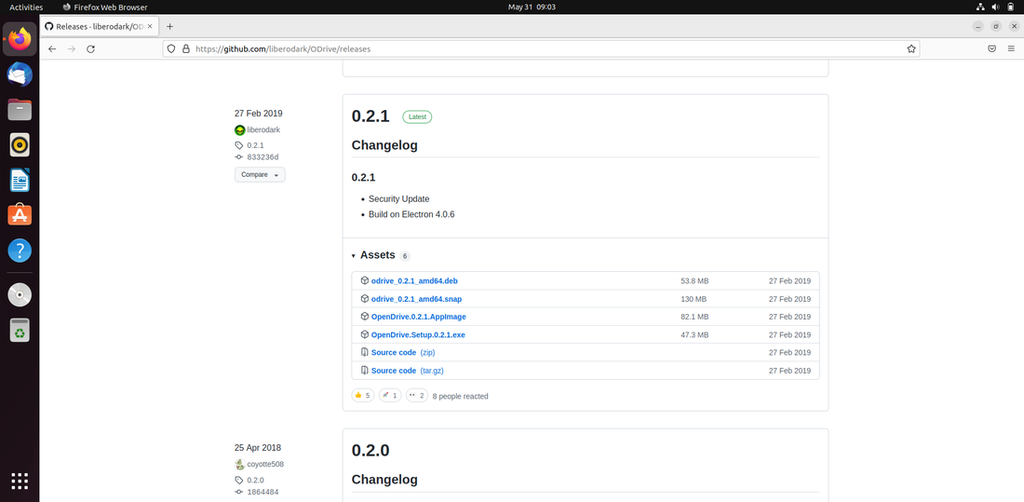Download Source code tar.gz

pos(408,371)
